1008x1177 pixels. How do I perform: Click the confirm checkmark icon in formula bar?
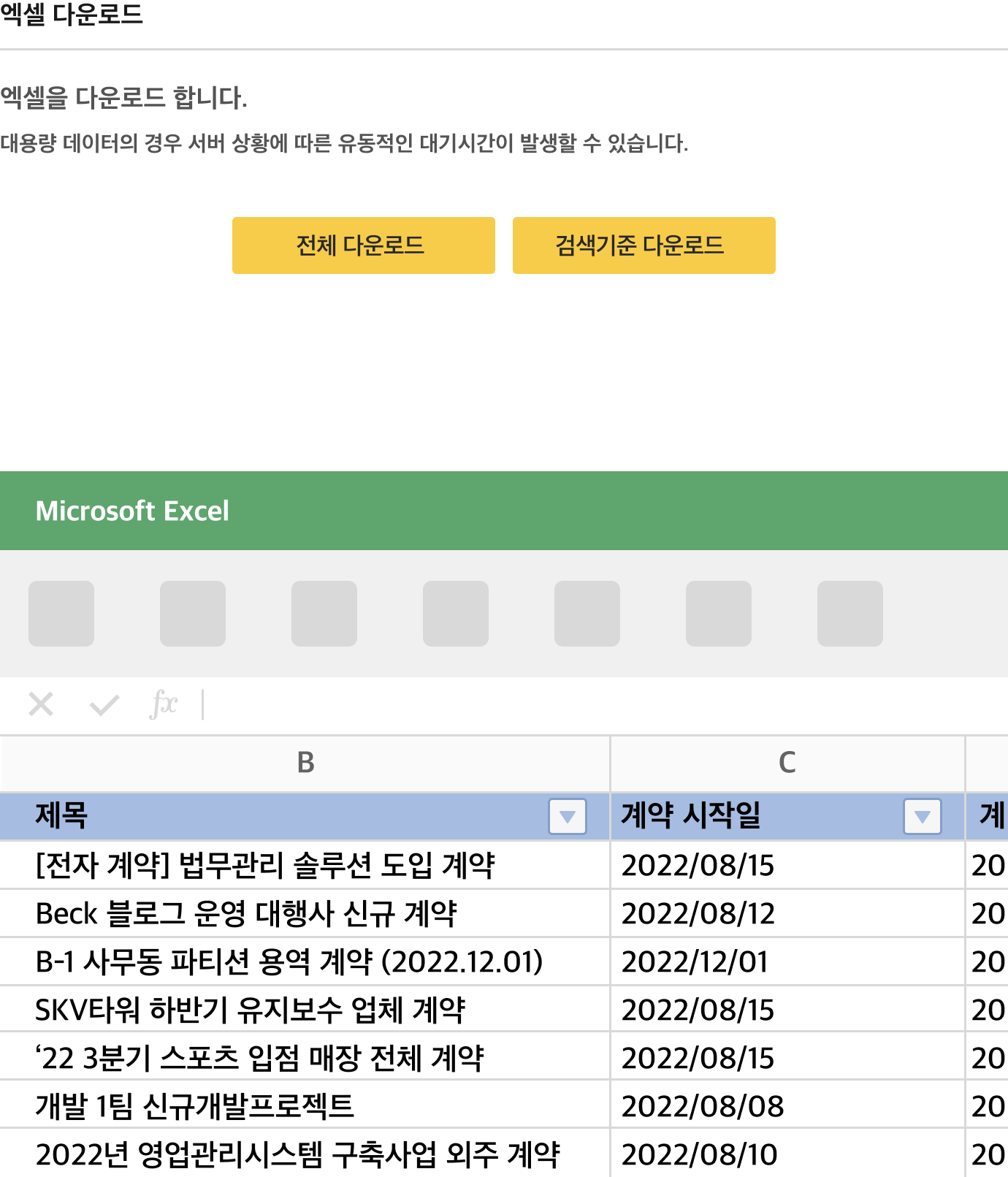(104, 705)
